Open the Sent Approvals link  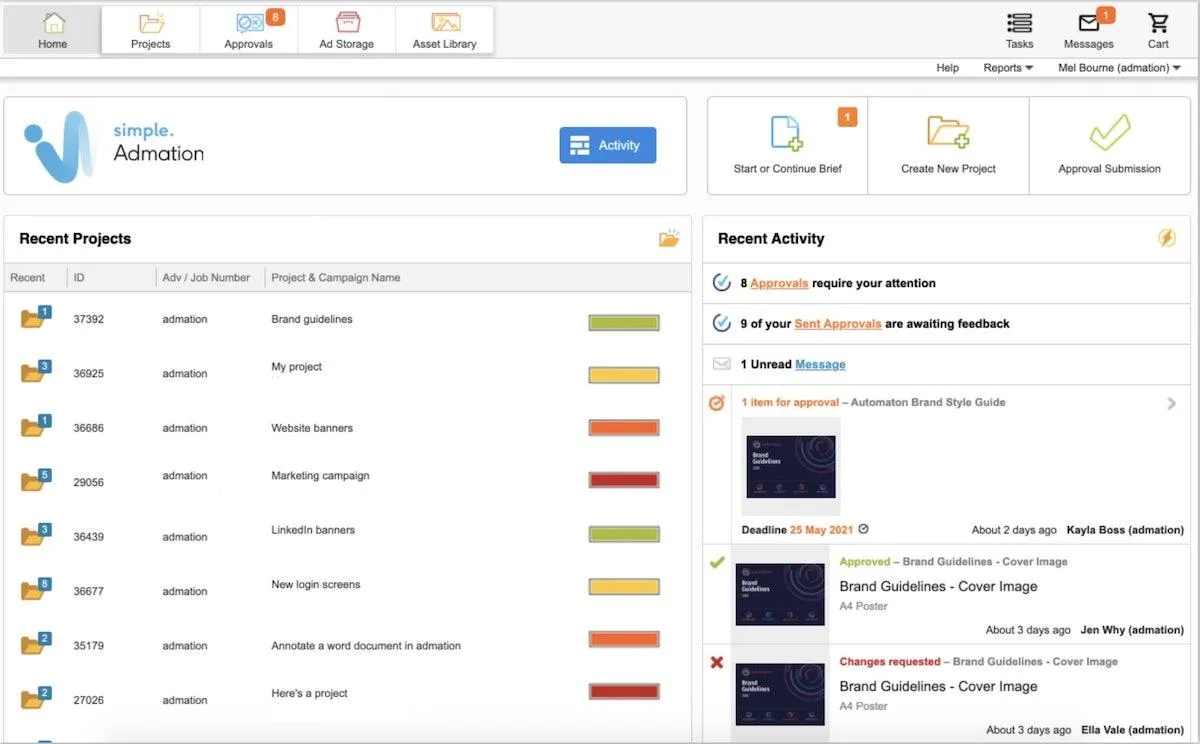838,324
